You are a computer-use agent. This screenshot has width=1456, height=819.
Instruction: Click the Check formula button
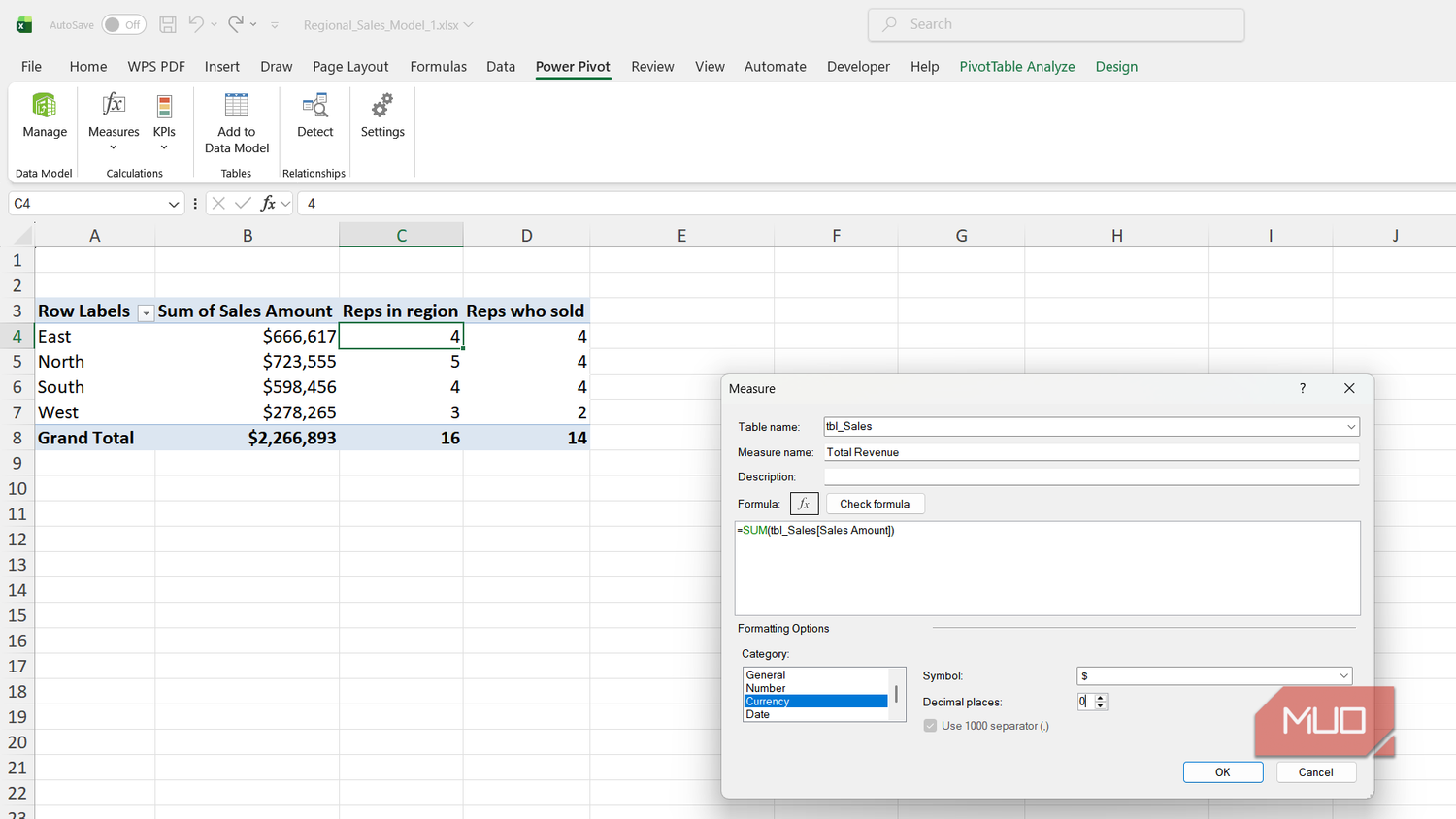pos(875,504)
